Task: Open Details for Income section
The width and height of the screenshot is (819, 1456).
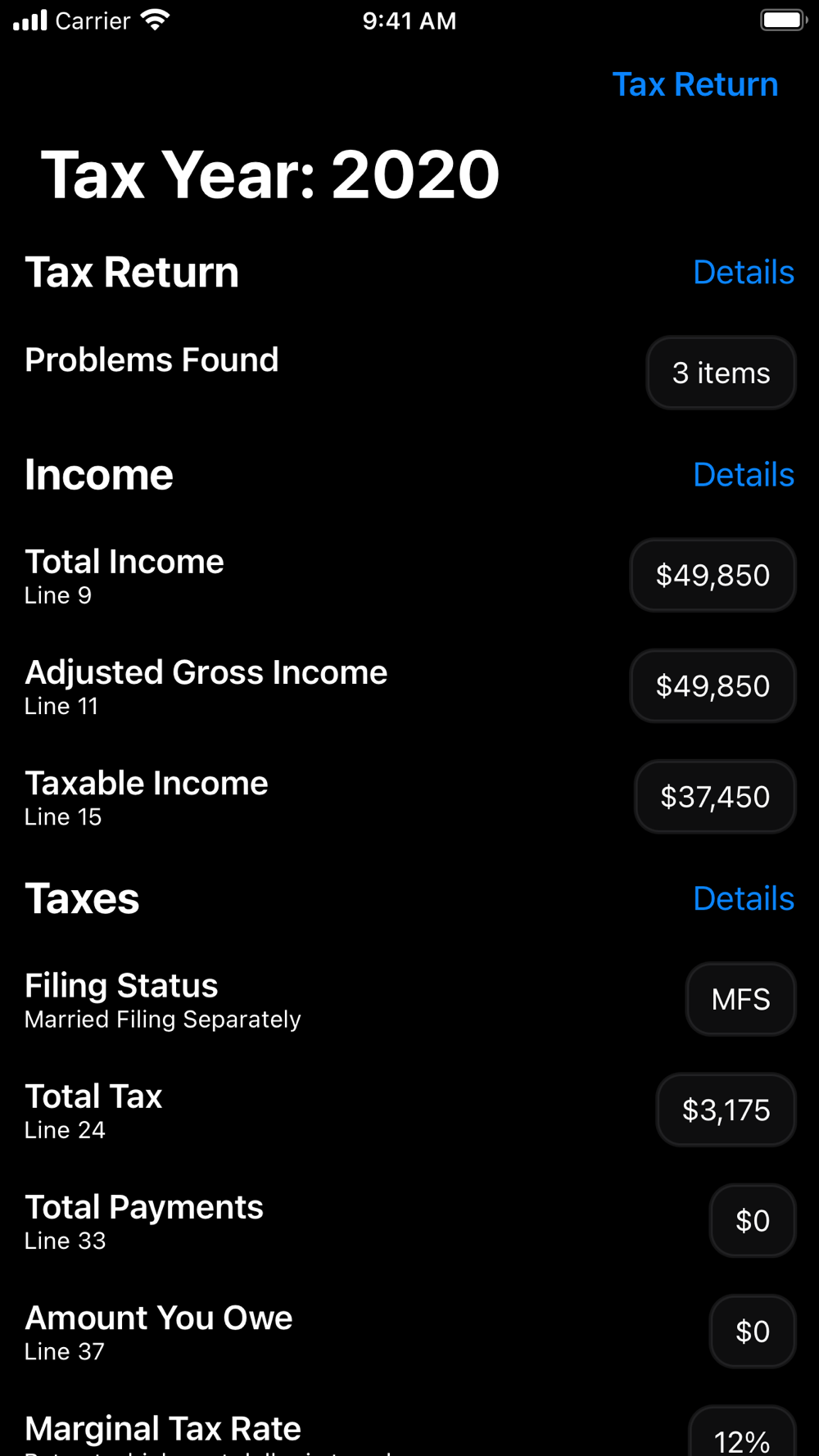Action: 743,474
